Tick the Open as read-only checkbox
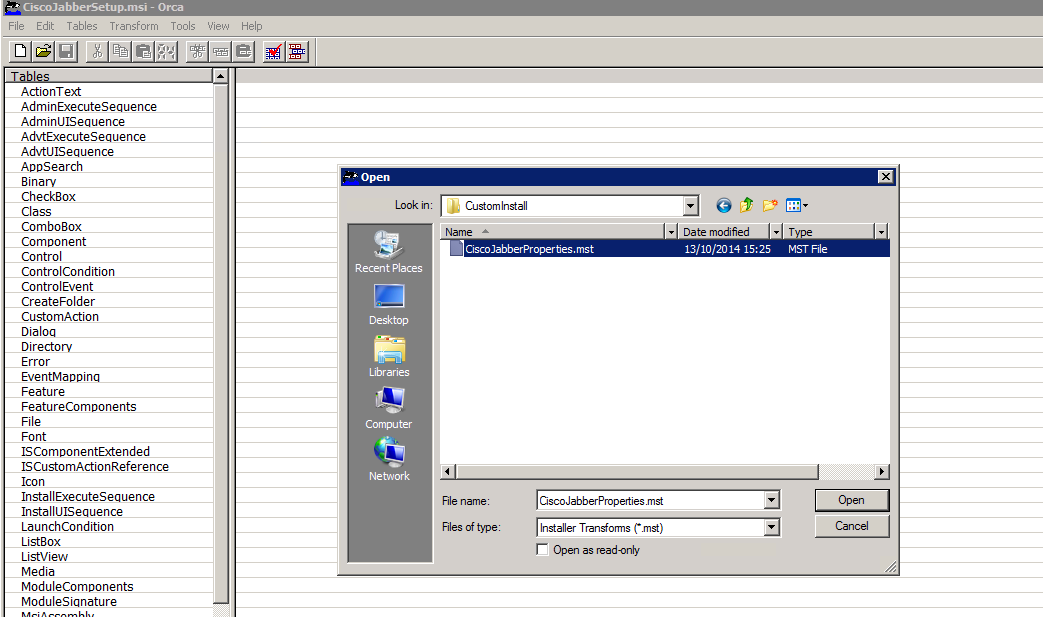Screen dimensions: 1043x617 click(x=543, y=550)
